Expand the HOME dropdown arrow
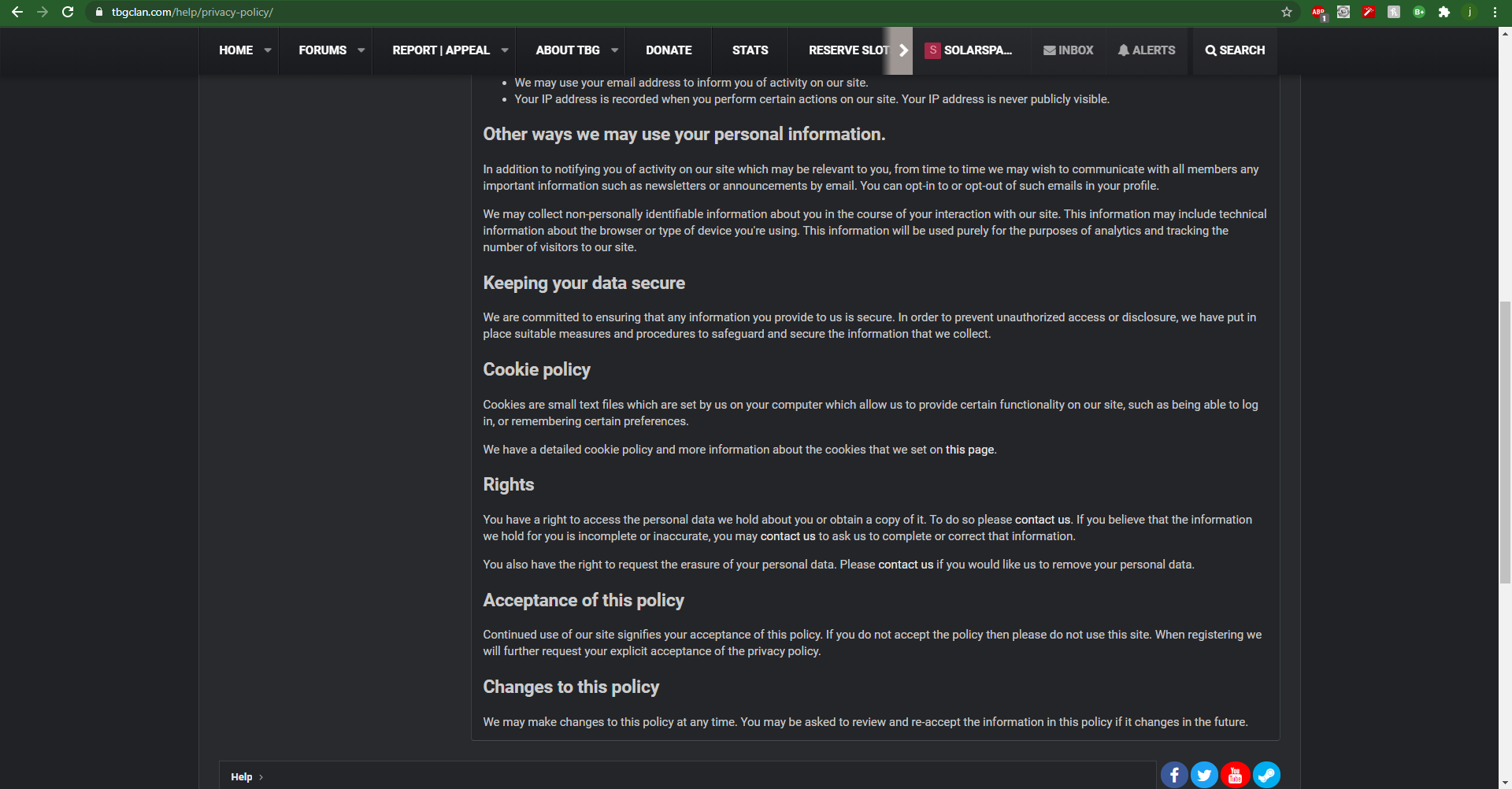 268,50
